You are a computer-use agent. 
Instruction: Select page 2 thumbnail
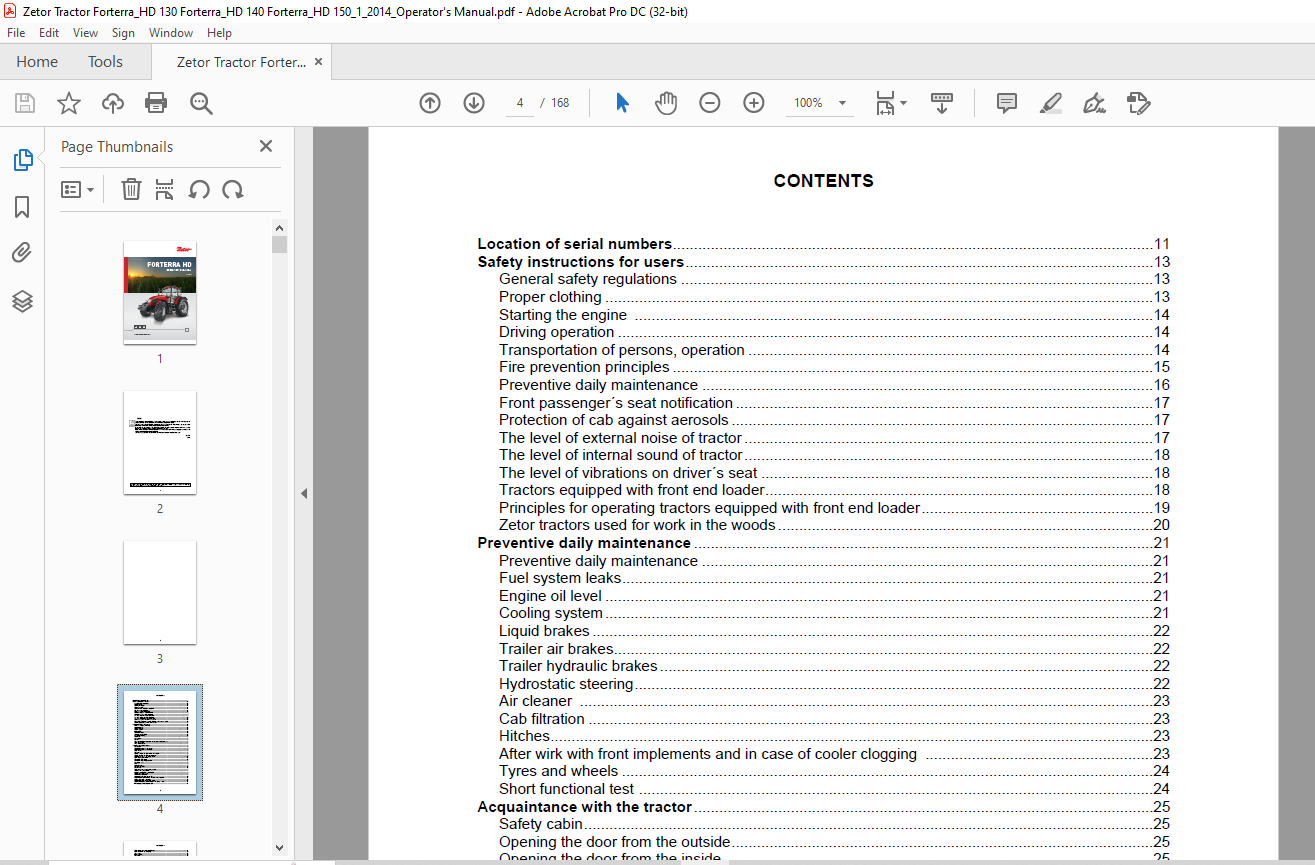(160, 443)
